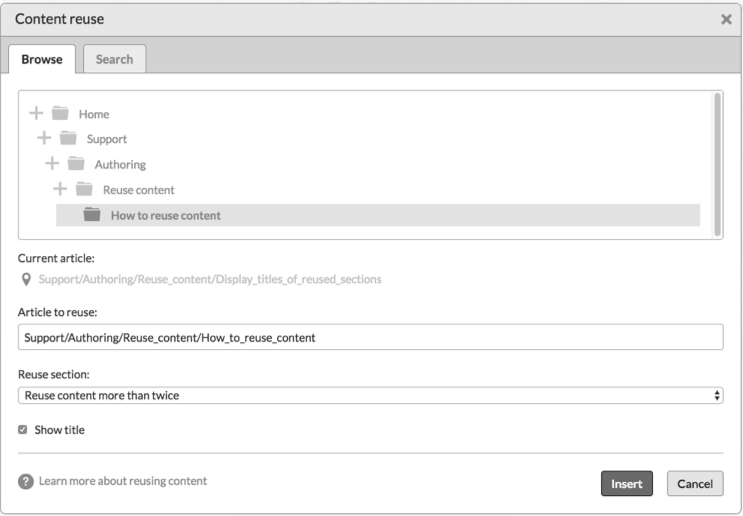
Task: Click the Authoring folder icon
Action: [77, 164]
